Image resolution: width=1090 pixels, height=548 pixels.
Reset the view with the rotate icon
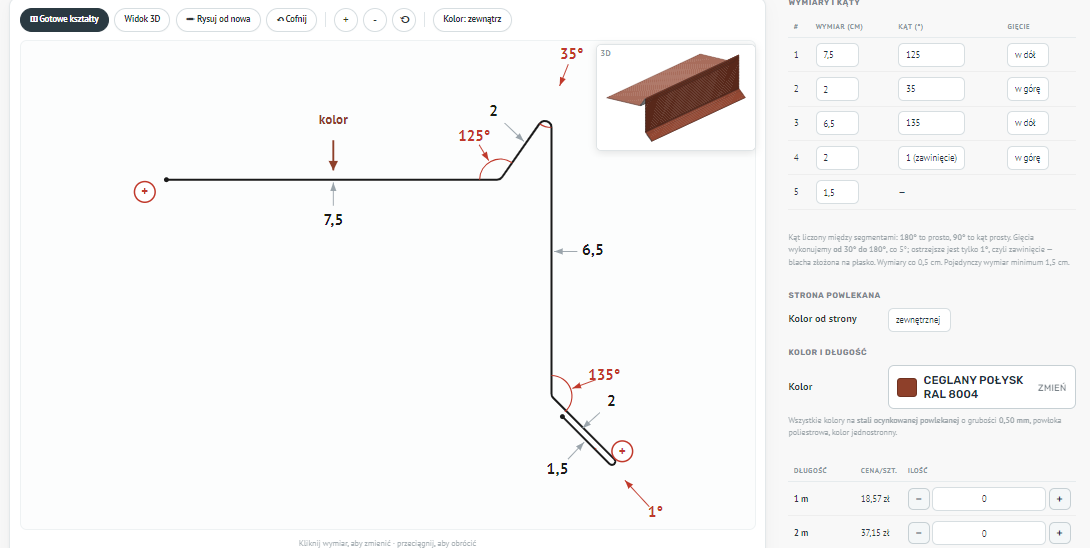[x=404, y=19]
